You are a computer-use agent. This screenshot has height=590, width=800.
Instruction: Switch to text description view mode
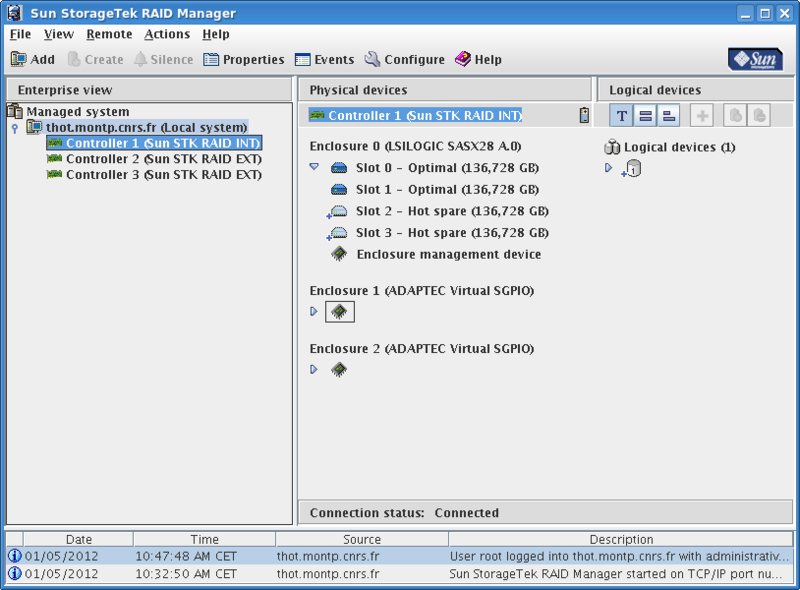(622, 116)
